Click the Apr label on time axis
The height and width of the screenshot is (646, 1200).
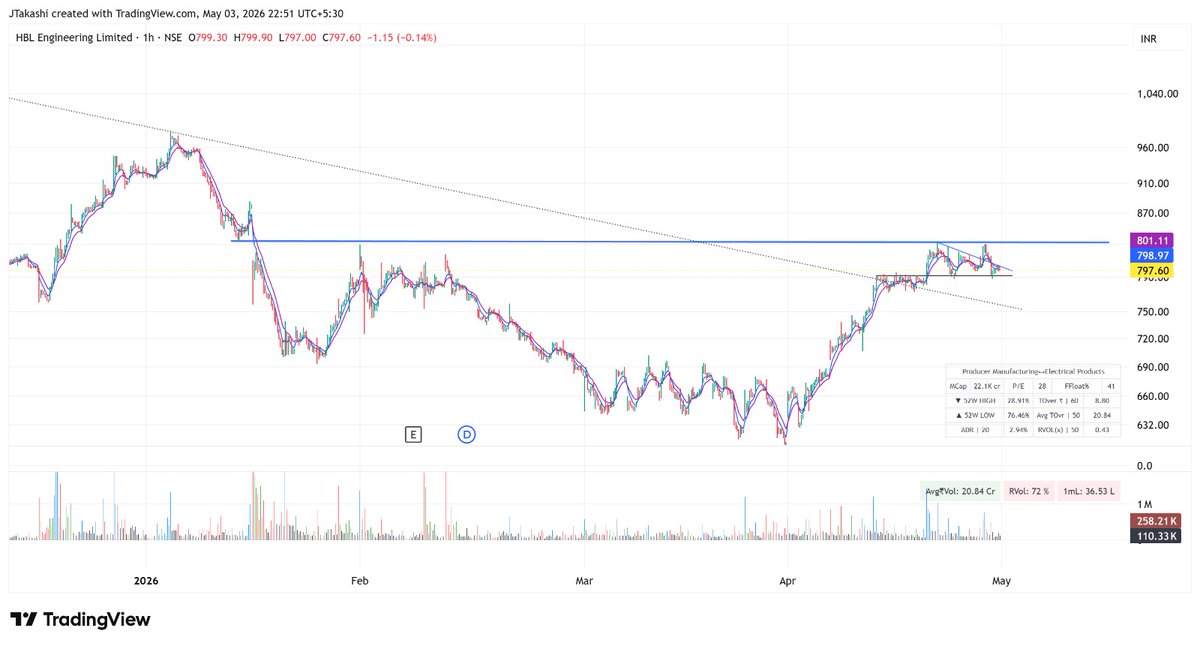(x=787, y=580)
